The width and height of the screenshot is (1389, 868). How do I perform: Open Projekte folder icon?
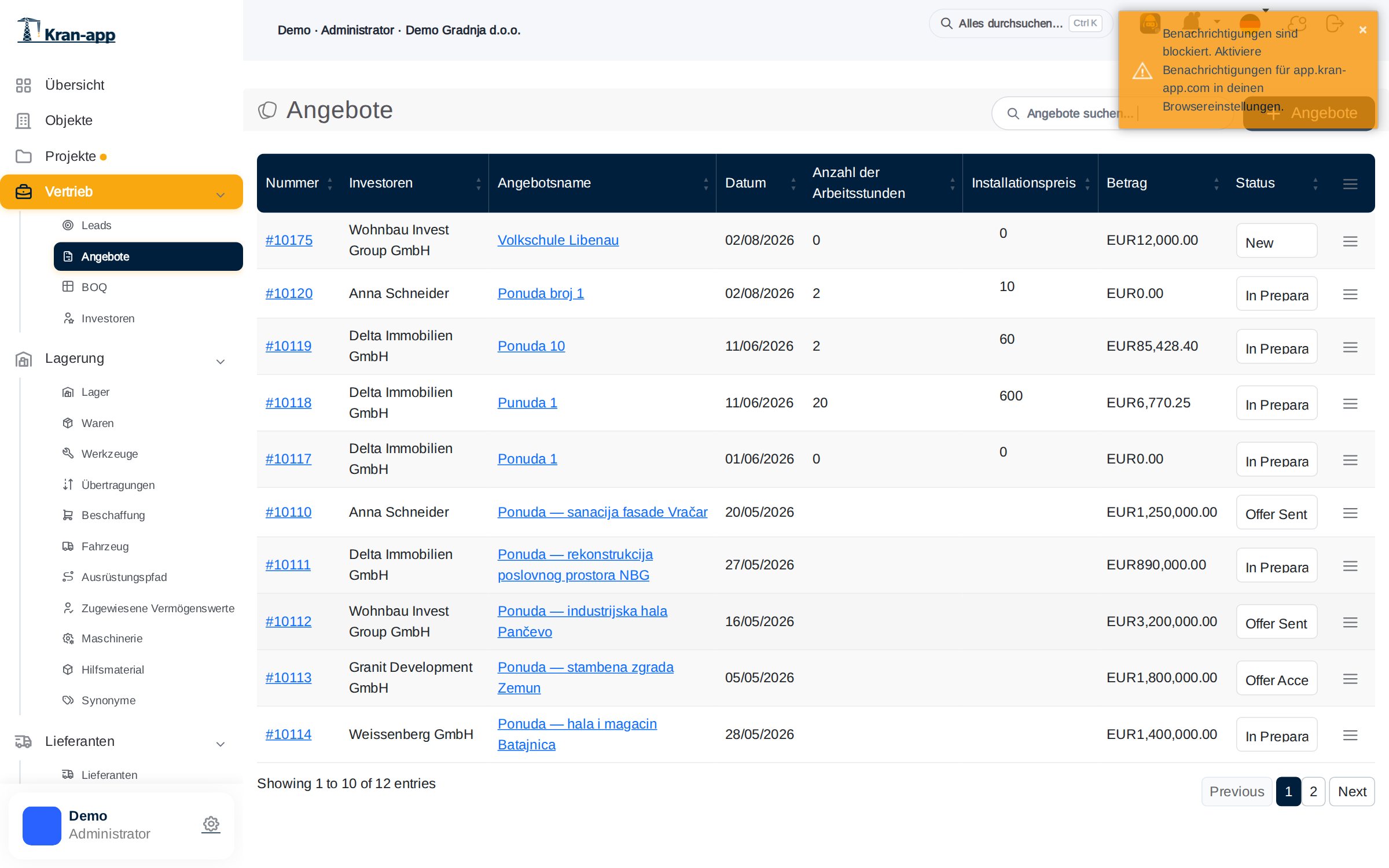pos(23,156)
